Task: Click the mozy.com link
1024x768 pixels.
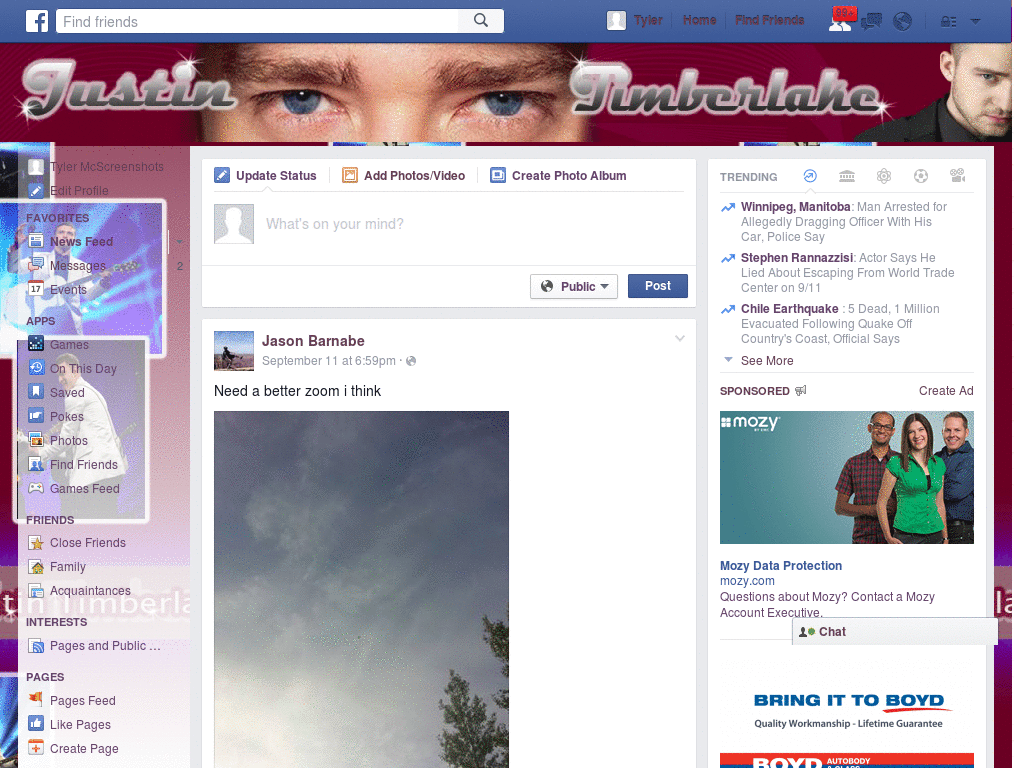Action: 747,581
